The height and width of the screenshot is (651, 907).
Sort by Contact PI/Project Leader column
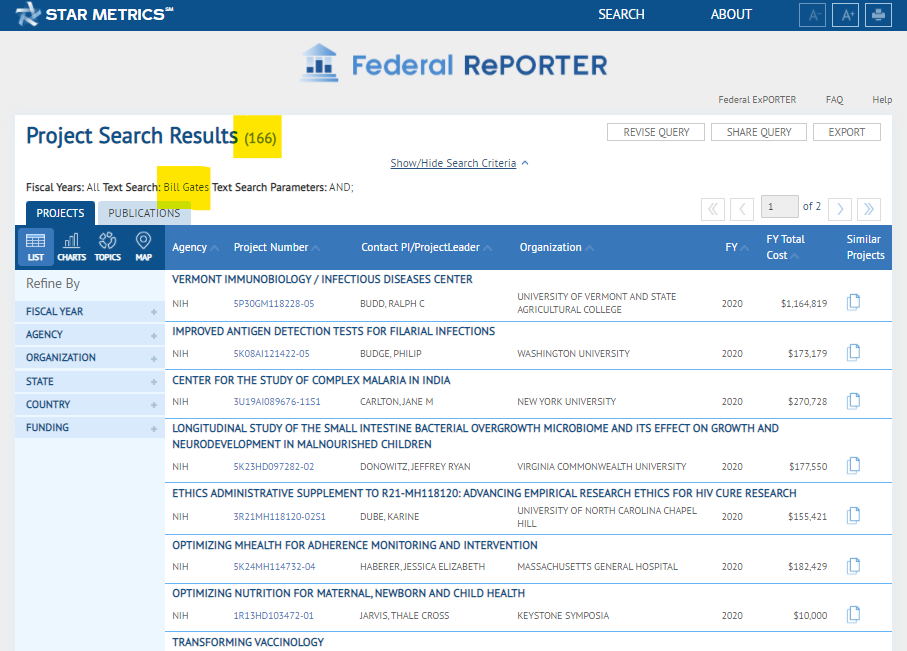(x=426, y=247)
